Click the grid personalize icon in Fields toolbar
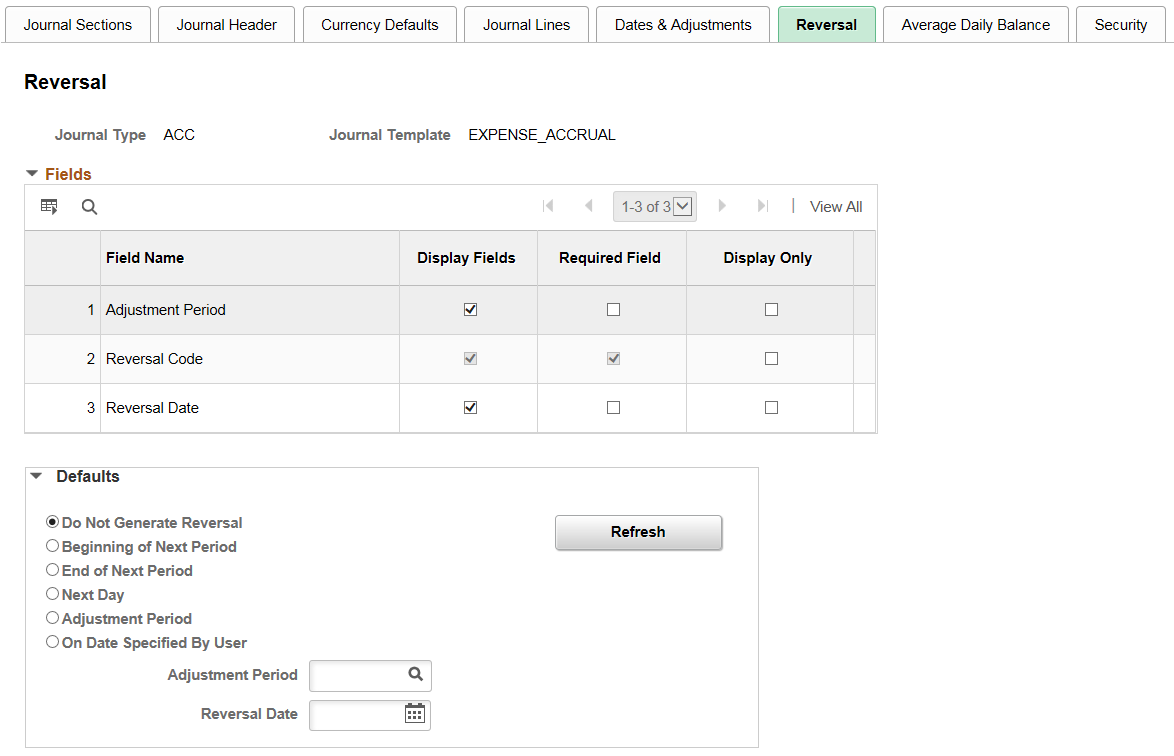Viewport: 1174px width, 756px height. [x=49, y=207]
